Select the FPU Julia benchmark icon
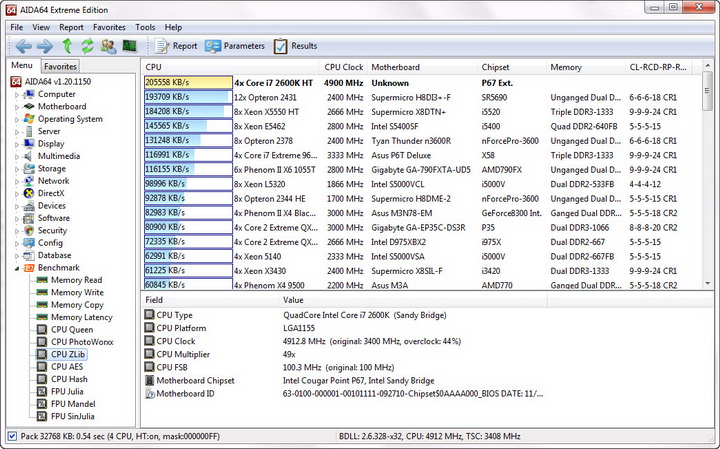 (42, 392)
